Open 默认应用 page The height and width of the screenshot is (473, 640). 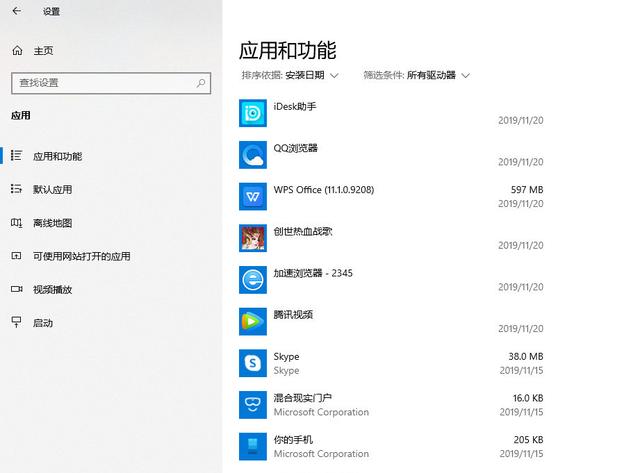coord(53,190)
